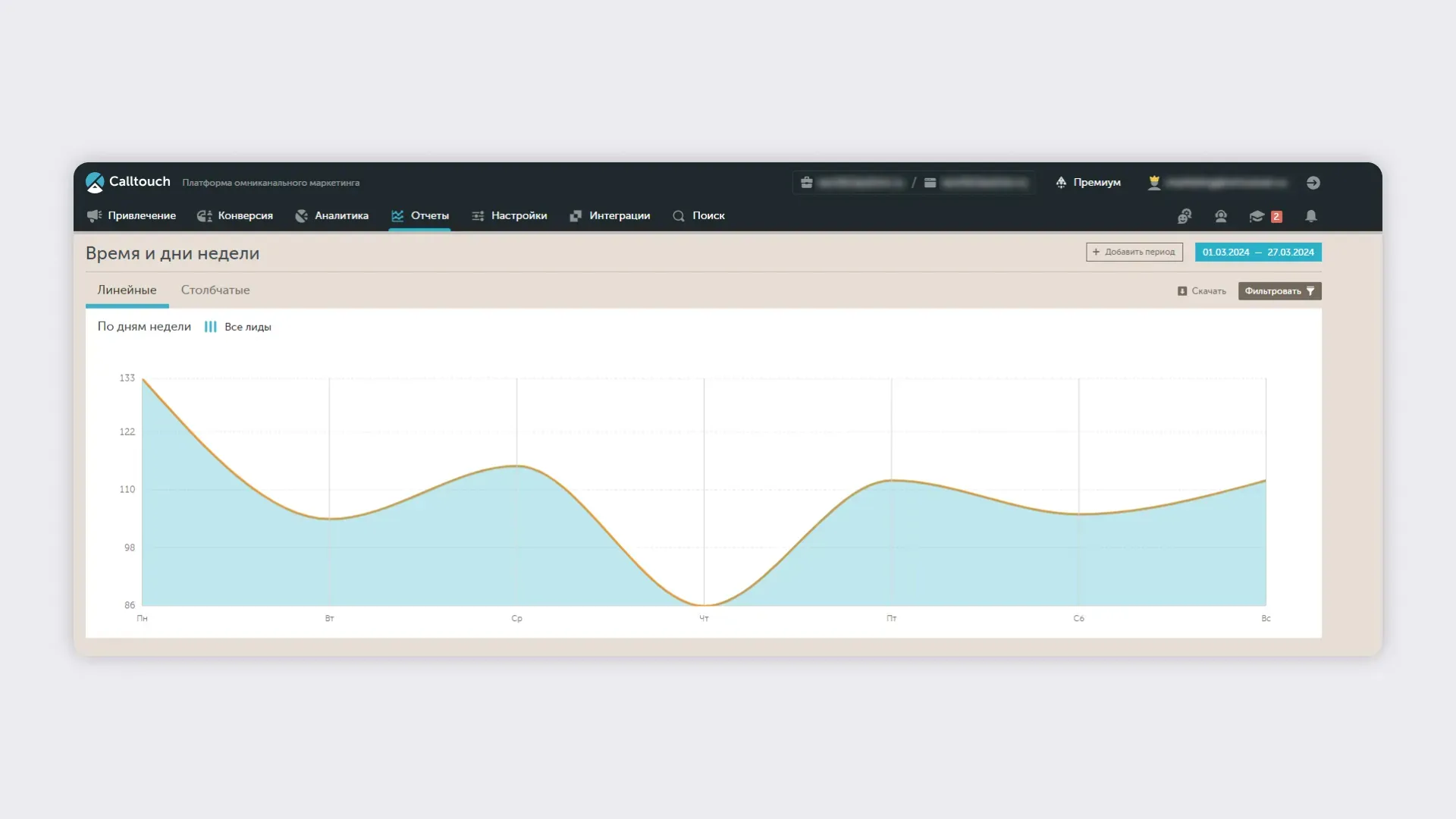Open the notifications bell
Image resolution: width=1456 pixels, height=819 pixels.
coord(1310,216)
